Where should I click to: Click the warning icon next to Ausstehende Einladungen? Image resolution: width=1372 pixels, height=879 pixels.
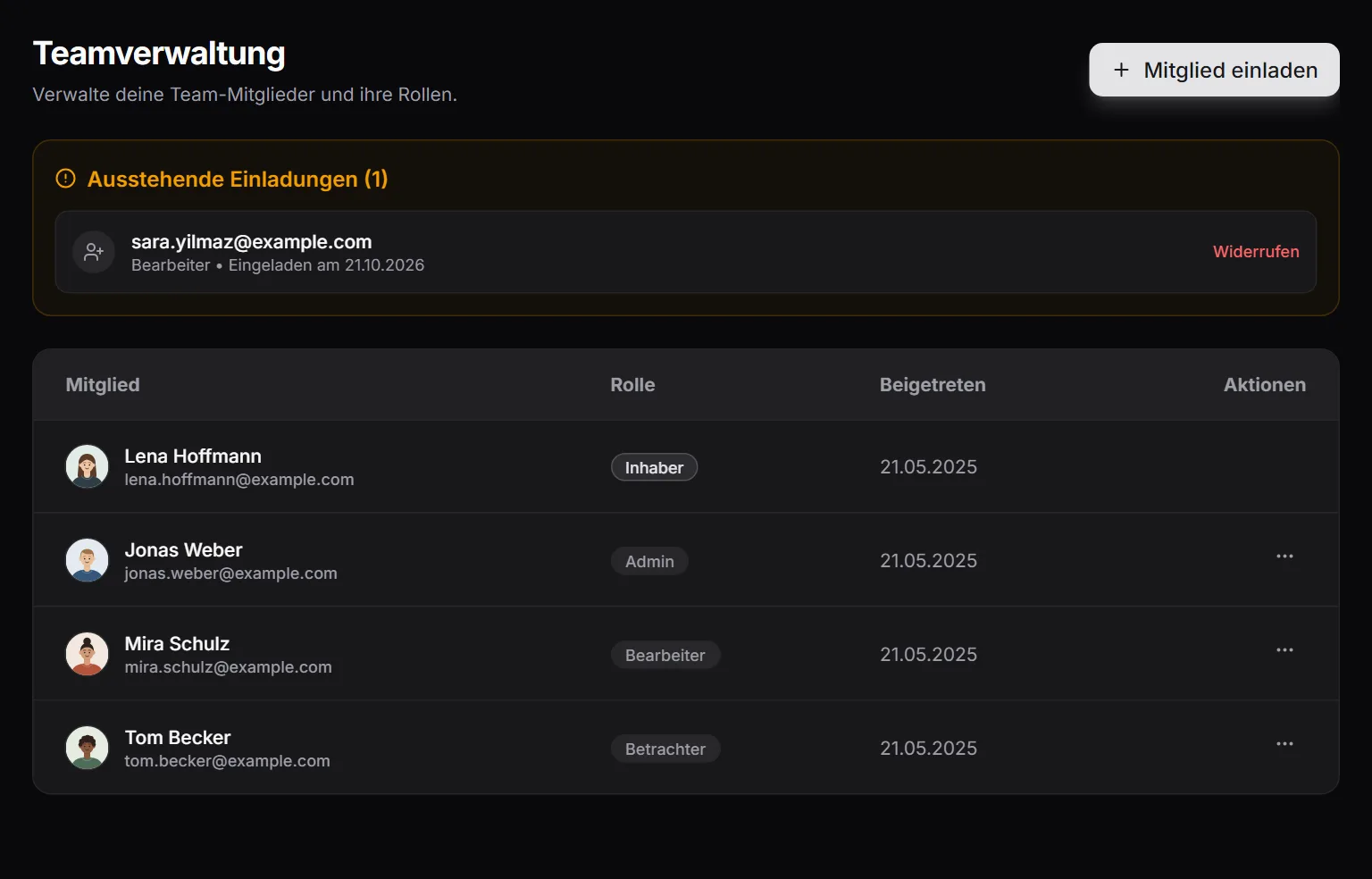tap(66, 179)
